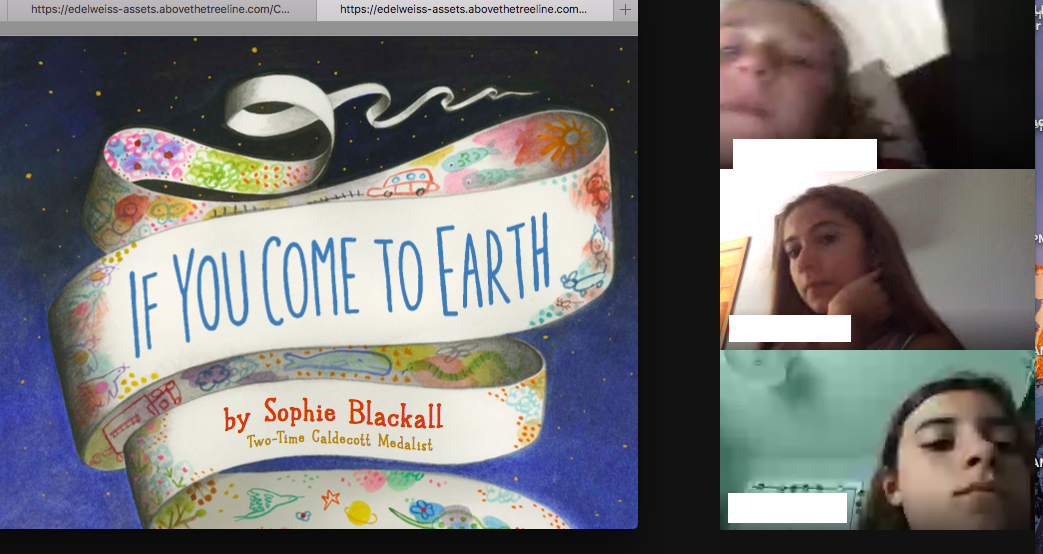
Task: Click the 'by Sophie Blackall' author text
Action: click(333, 414)
